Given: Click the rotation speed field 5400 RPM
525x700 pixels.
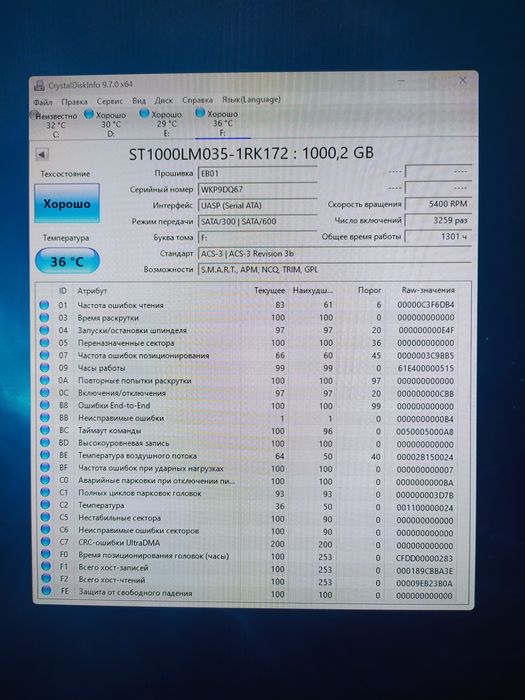Looking at the screenshot, I should 438,204.
